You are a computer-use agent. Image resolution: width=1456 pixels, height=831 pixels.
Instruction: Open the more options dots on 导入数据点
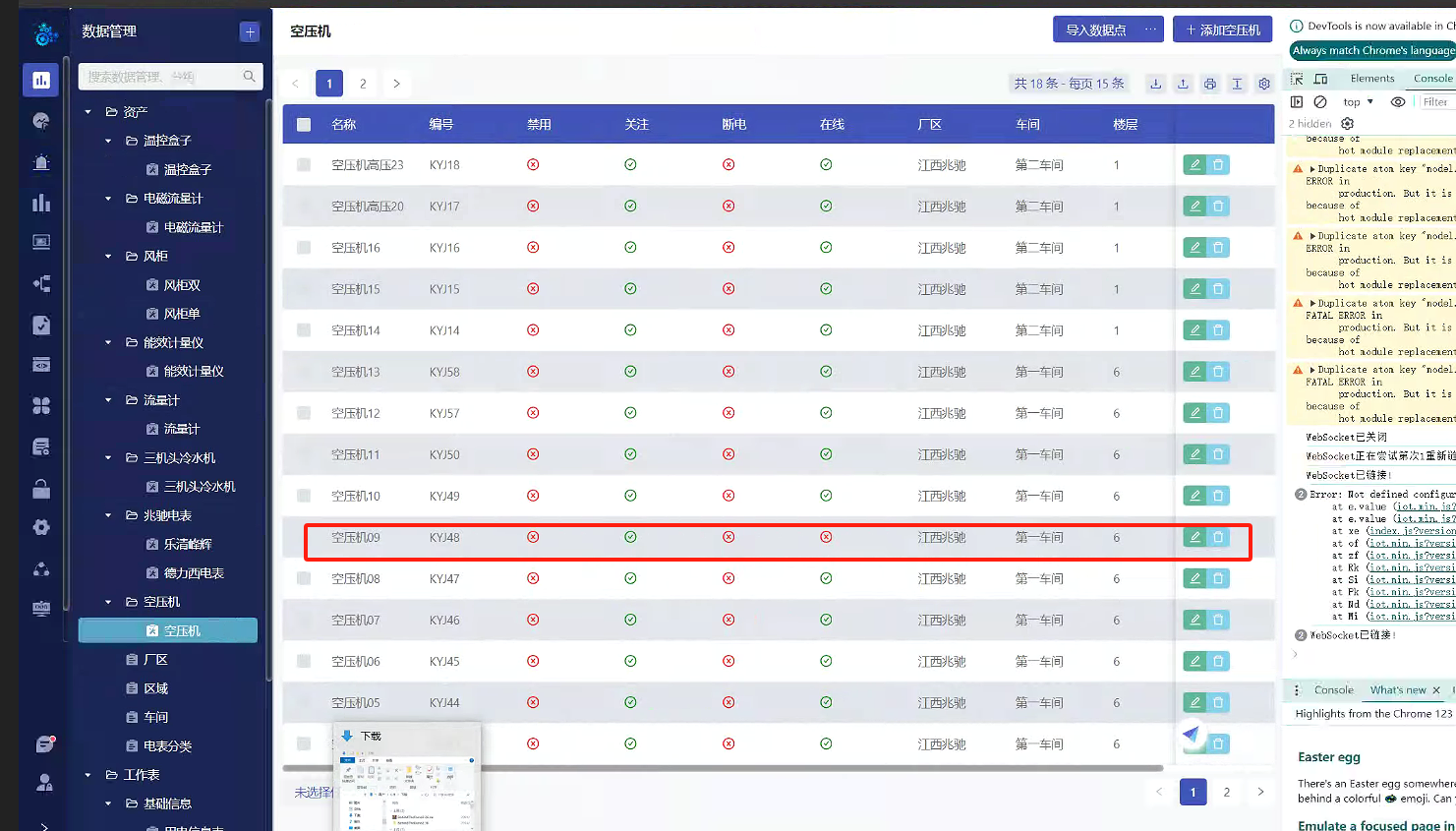[1150, 30]
